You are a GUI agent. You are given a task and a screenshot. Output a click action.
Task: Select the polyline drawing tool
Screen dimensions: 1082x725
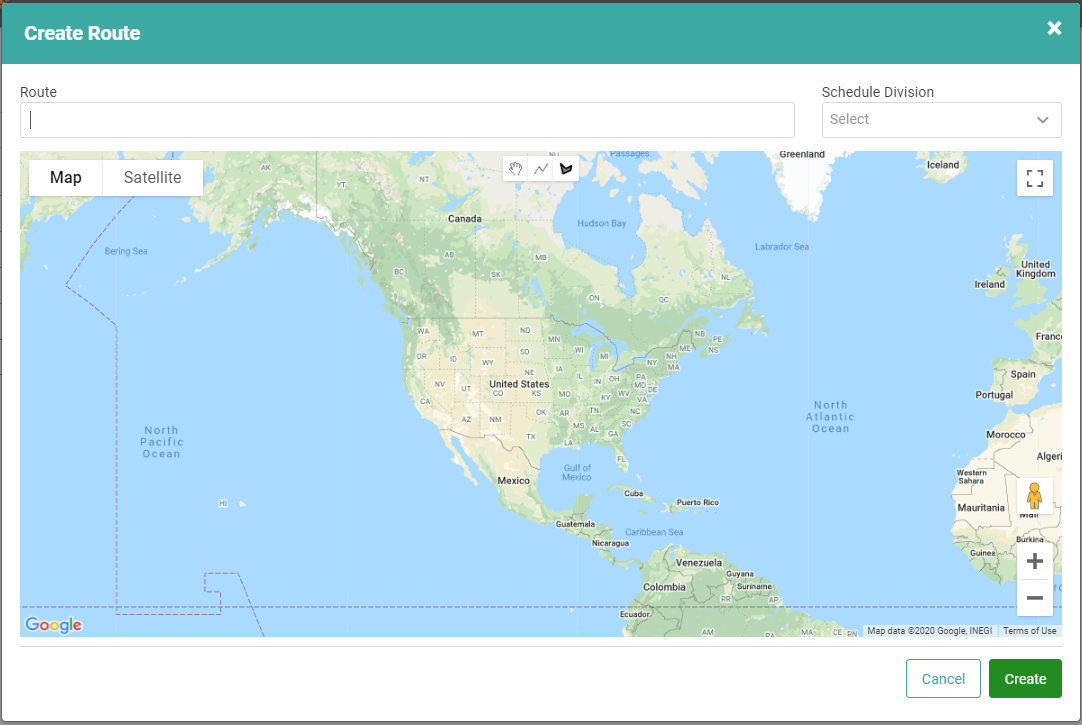(541, 168)
